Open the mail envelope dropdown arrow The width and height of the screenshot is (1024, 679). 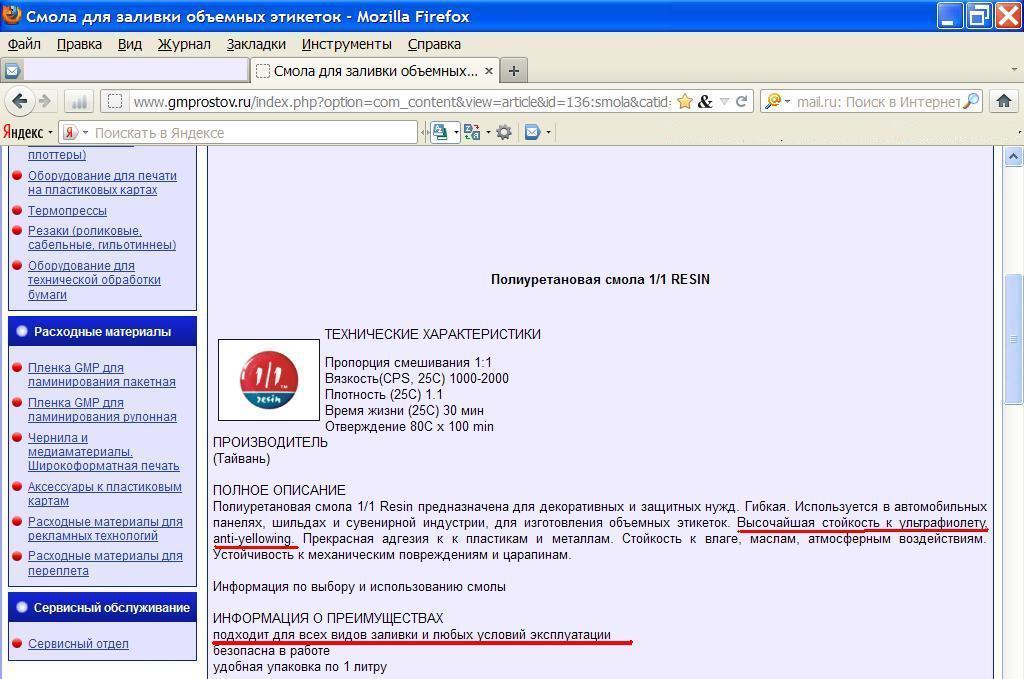(548, 133)
